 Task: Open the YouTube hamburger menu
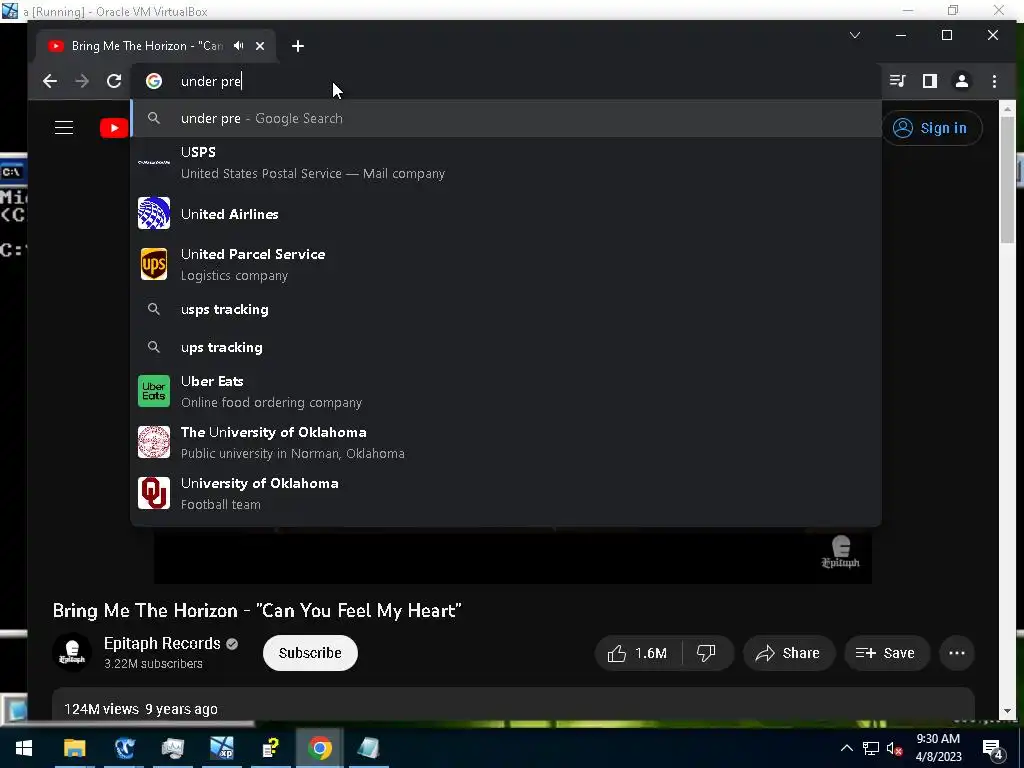coord(64,127)
